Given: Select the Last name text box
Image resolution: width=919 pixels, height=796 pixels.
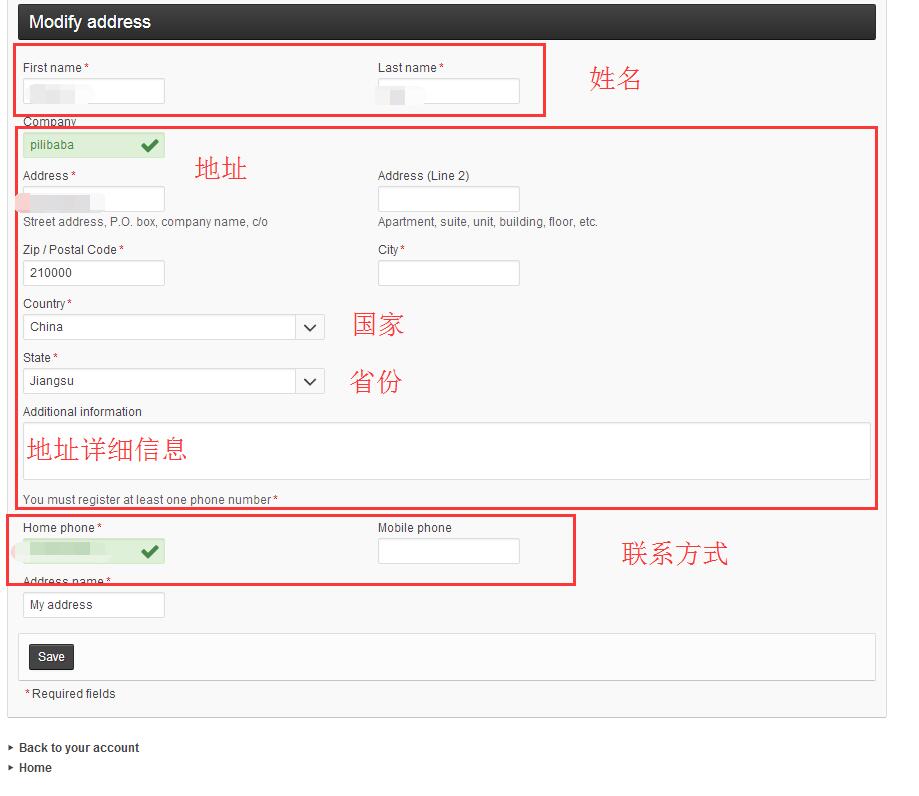Looking at the screenshot, I should coord(448,92).
